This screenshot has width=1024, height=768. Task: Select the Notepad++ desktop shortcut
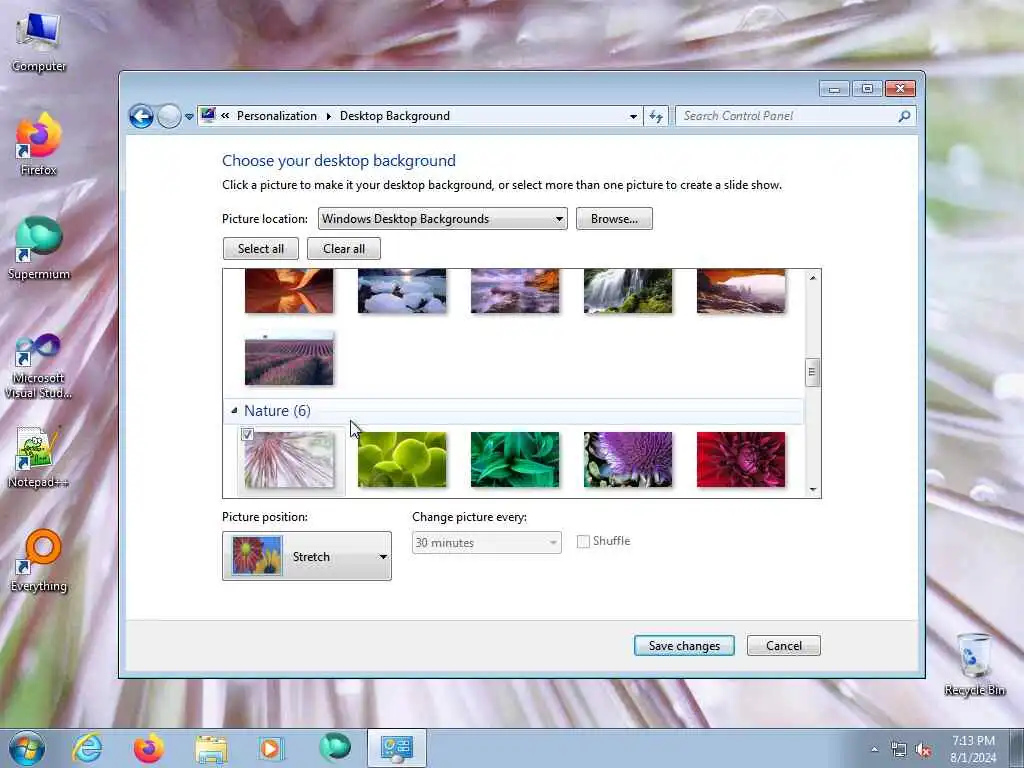click(39, 457)
